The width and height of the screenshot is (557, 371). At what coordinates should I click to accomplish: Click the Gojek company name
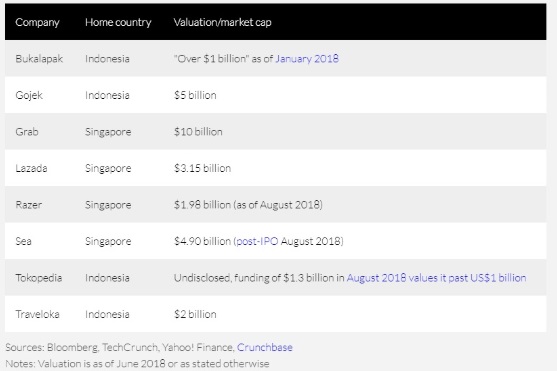click(x=29, y=95)
